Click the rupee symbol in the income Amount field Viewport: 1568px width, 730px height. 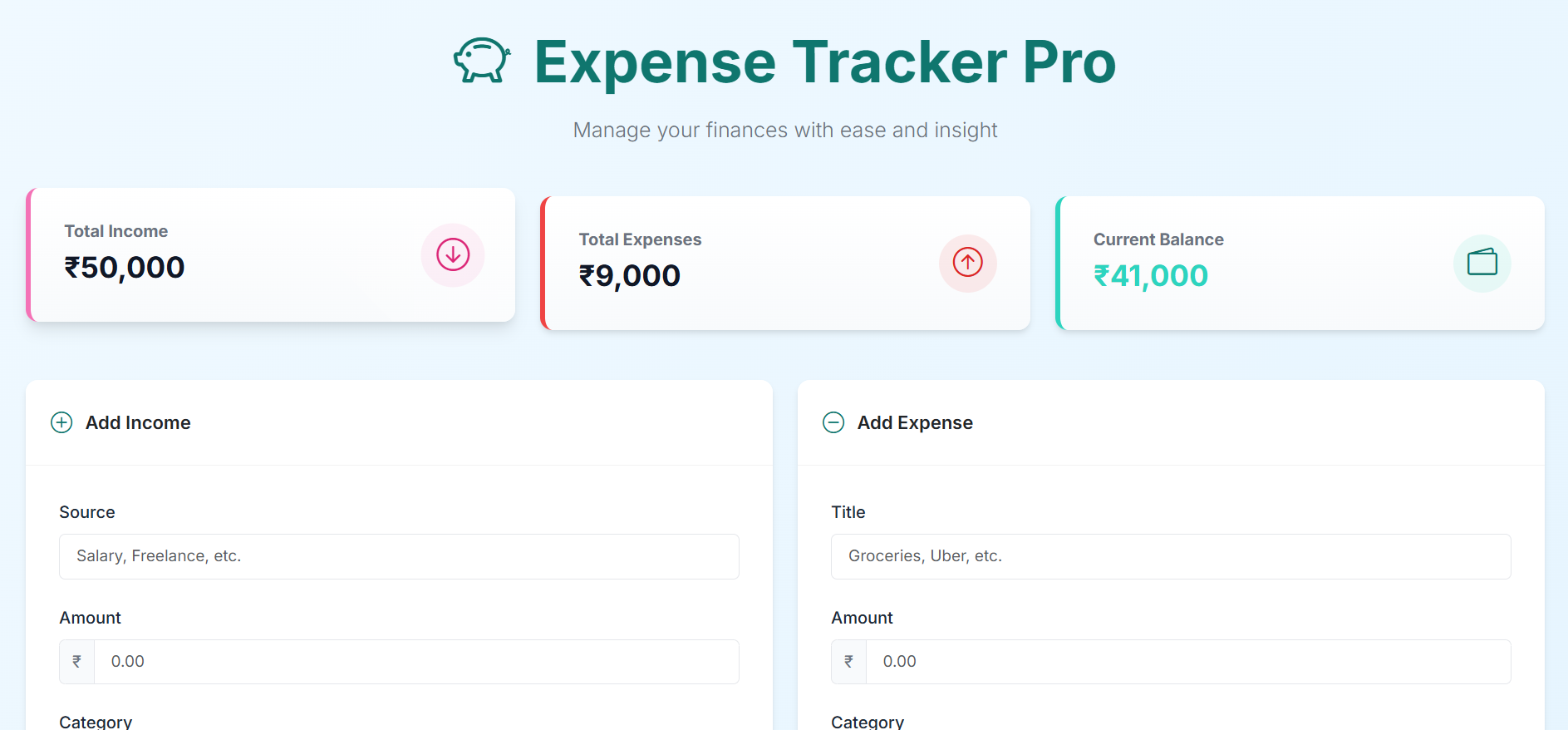pos(76,661)
